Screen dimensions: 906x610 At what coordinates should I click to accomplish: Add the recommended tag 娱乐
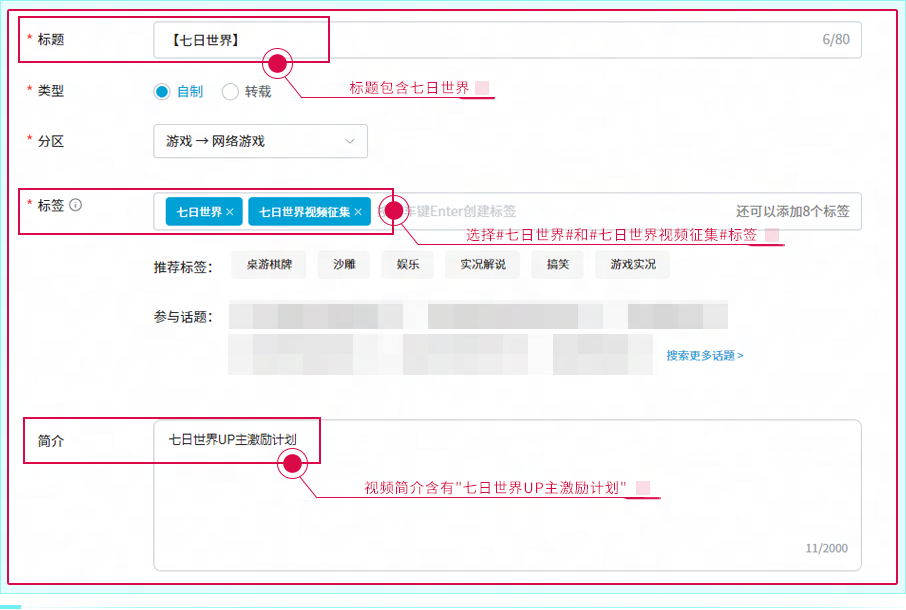[407, 265]
